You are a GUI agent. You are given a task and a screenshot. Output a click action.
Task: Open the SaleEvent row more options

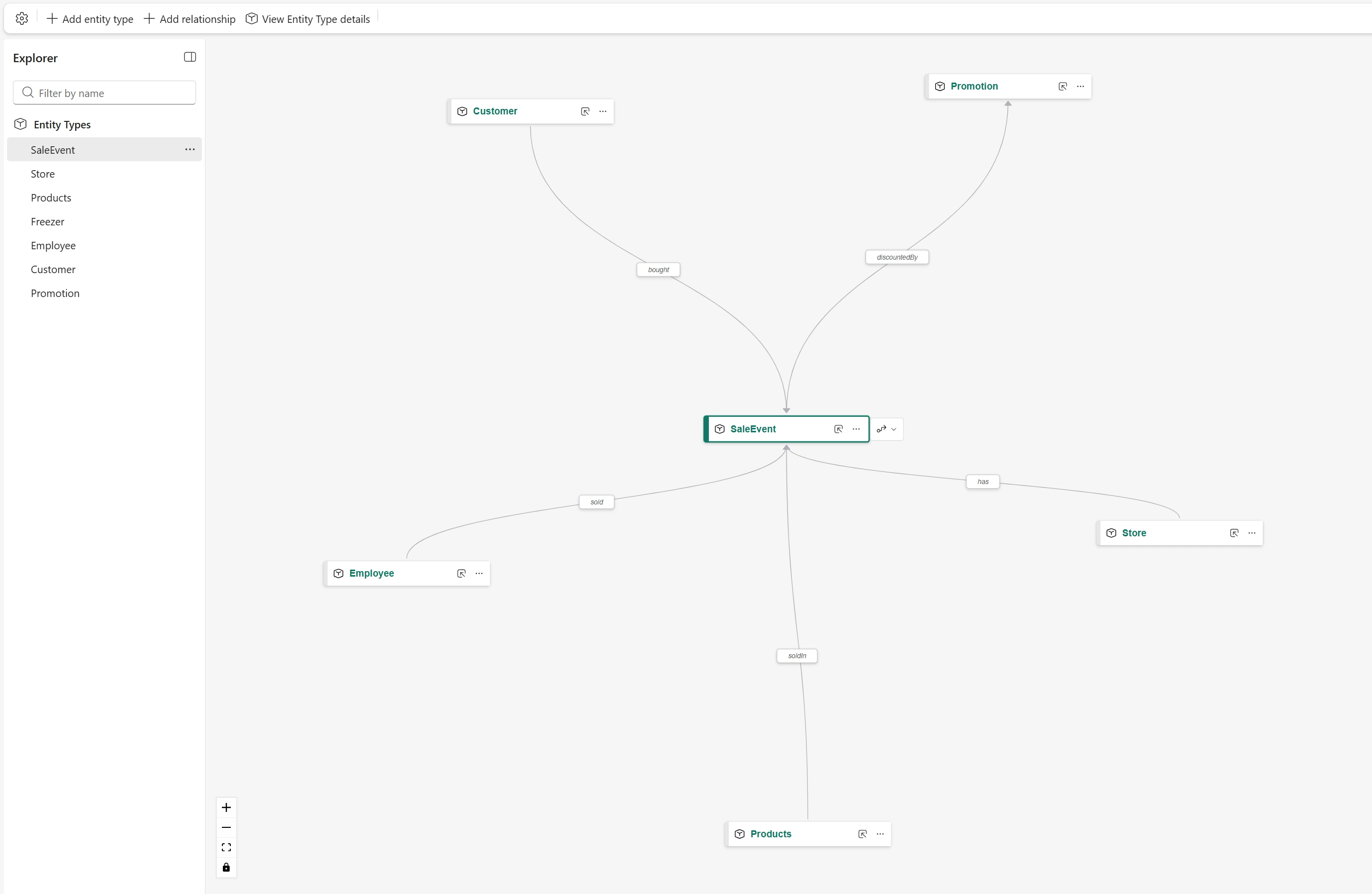click(190, 149)
